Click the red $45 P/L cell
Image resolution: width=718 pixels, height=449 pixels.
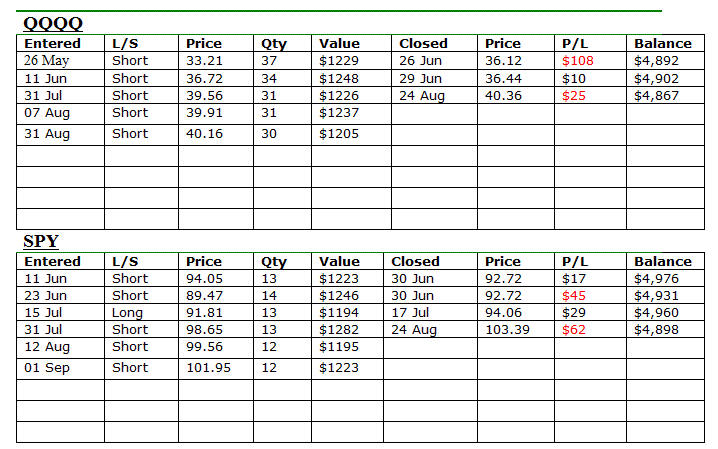(574, 296)
